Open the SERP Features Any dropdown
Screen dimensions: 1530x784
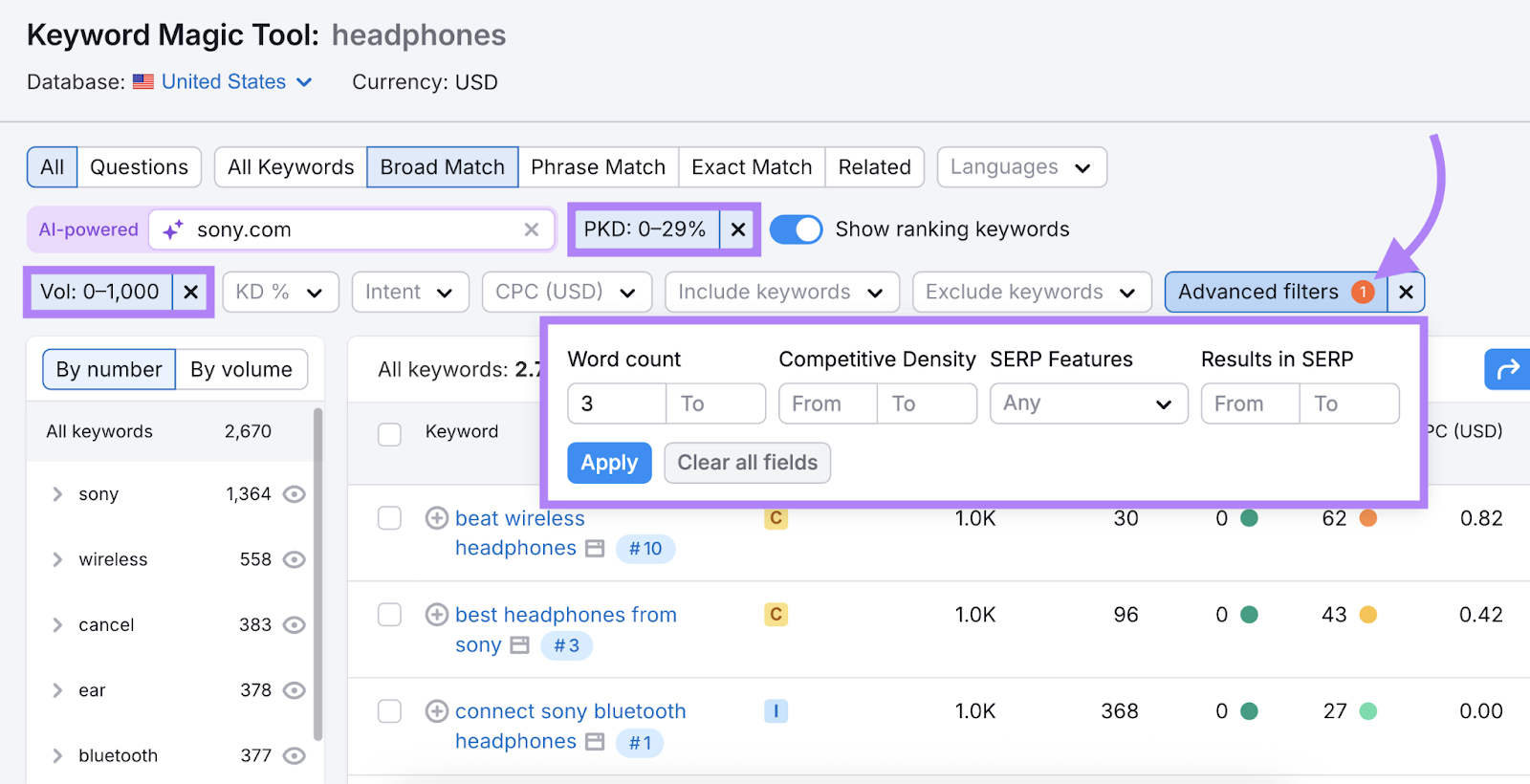pyautogui.click(x=1088, y=403)
